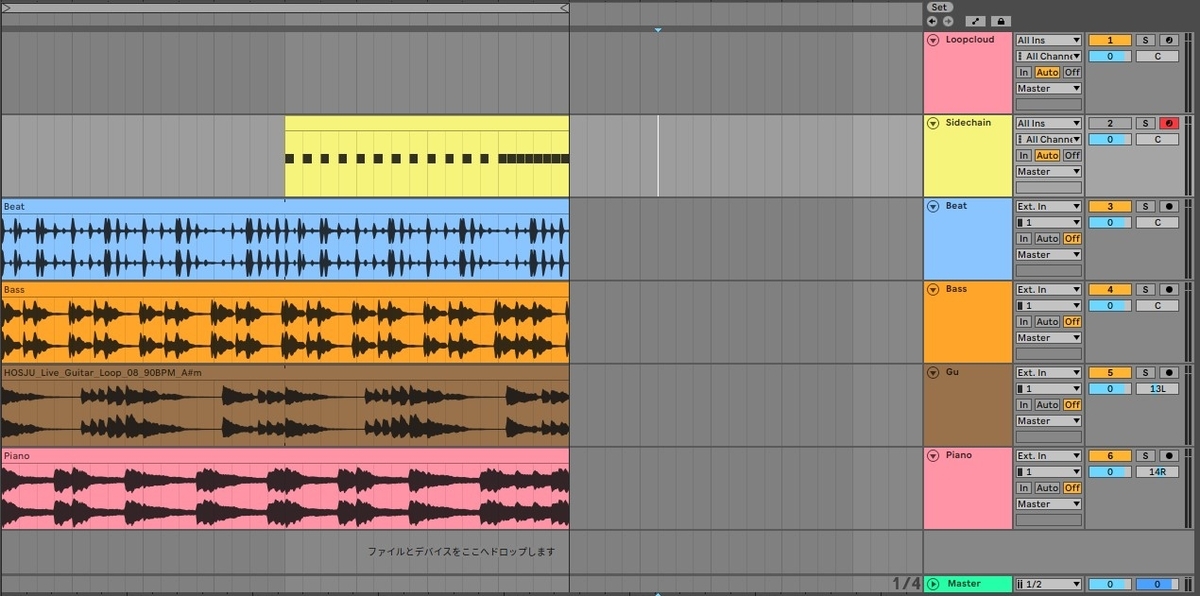This screenshot has height=596, width=1200.
Task: Solo the Gu track
Action: (x=1146, y=372)
